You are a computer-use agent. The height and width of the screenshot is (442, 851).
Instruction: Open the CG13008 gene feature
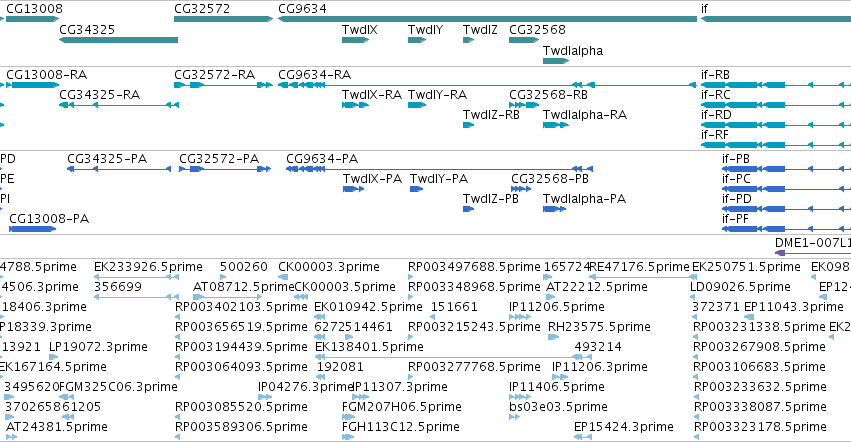pos(32,19)
